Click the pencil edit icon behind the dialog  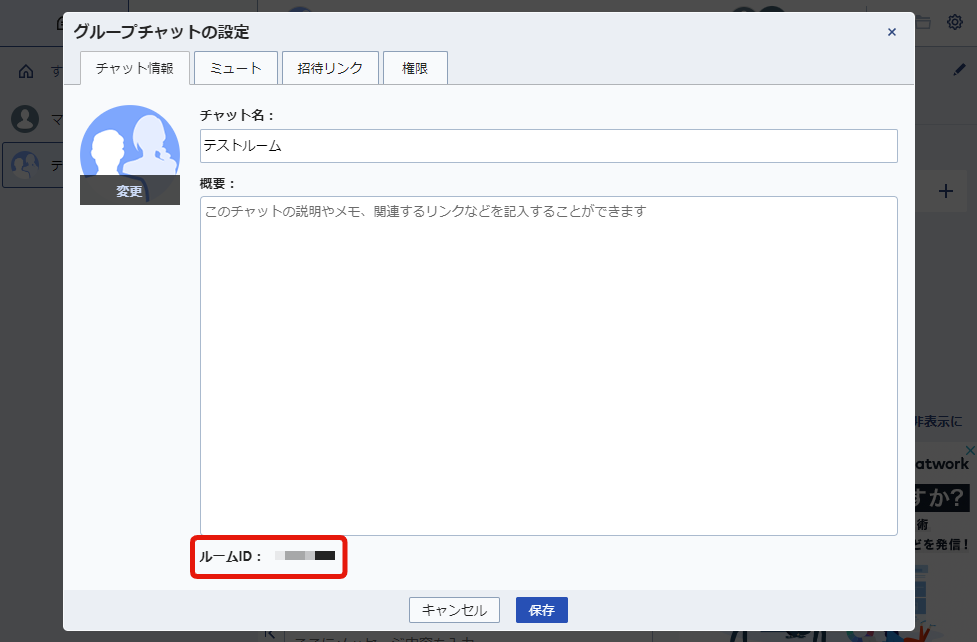959,70
